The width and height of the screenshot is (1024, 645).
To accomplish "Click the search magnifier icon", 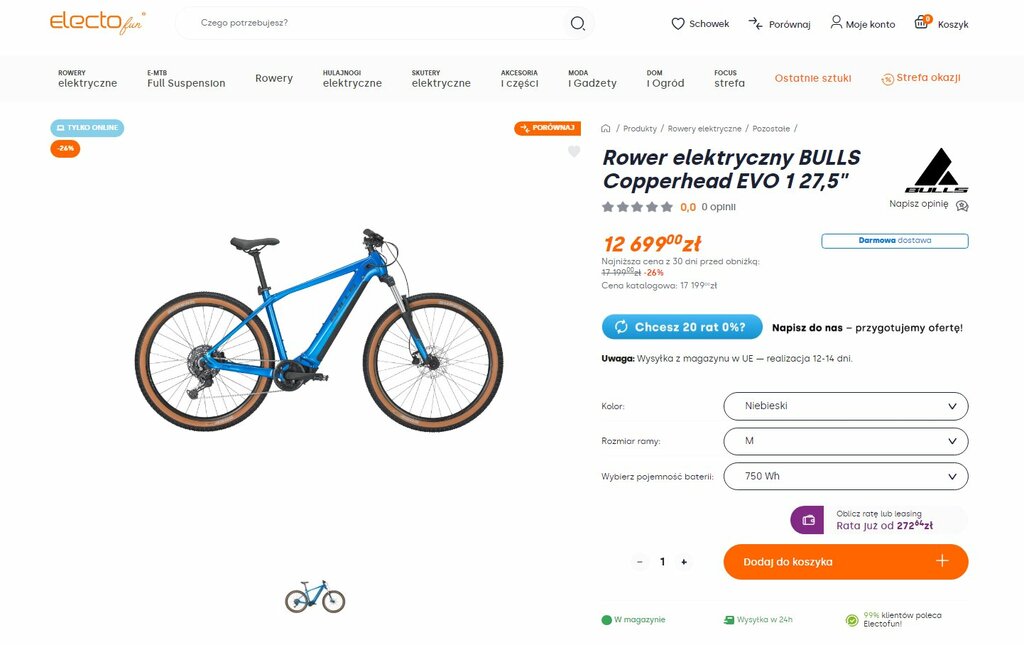I will tap(577, 24).
